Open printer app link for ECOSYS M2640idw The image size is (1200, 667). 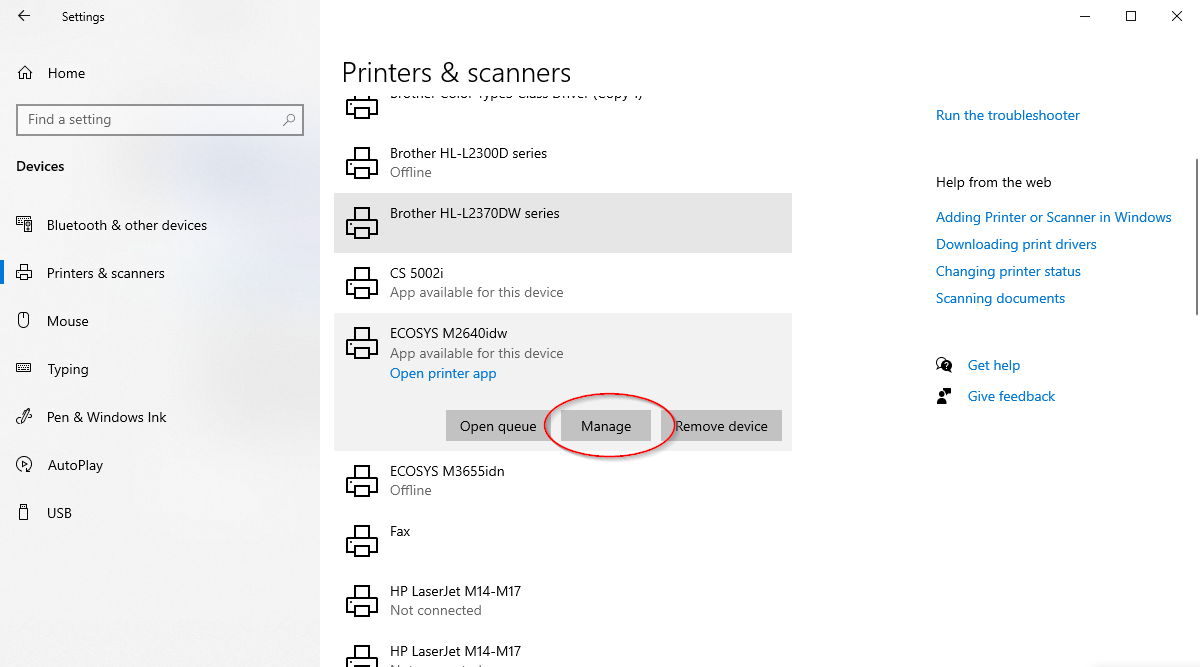[443, 373]
